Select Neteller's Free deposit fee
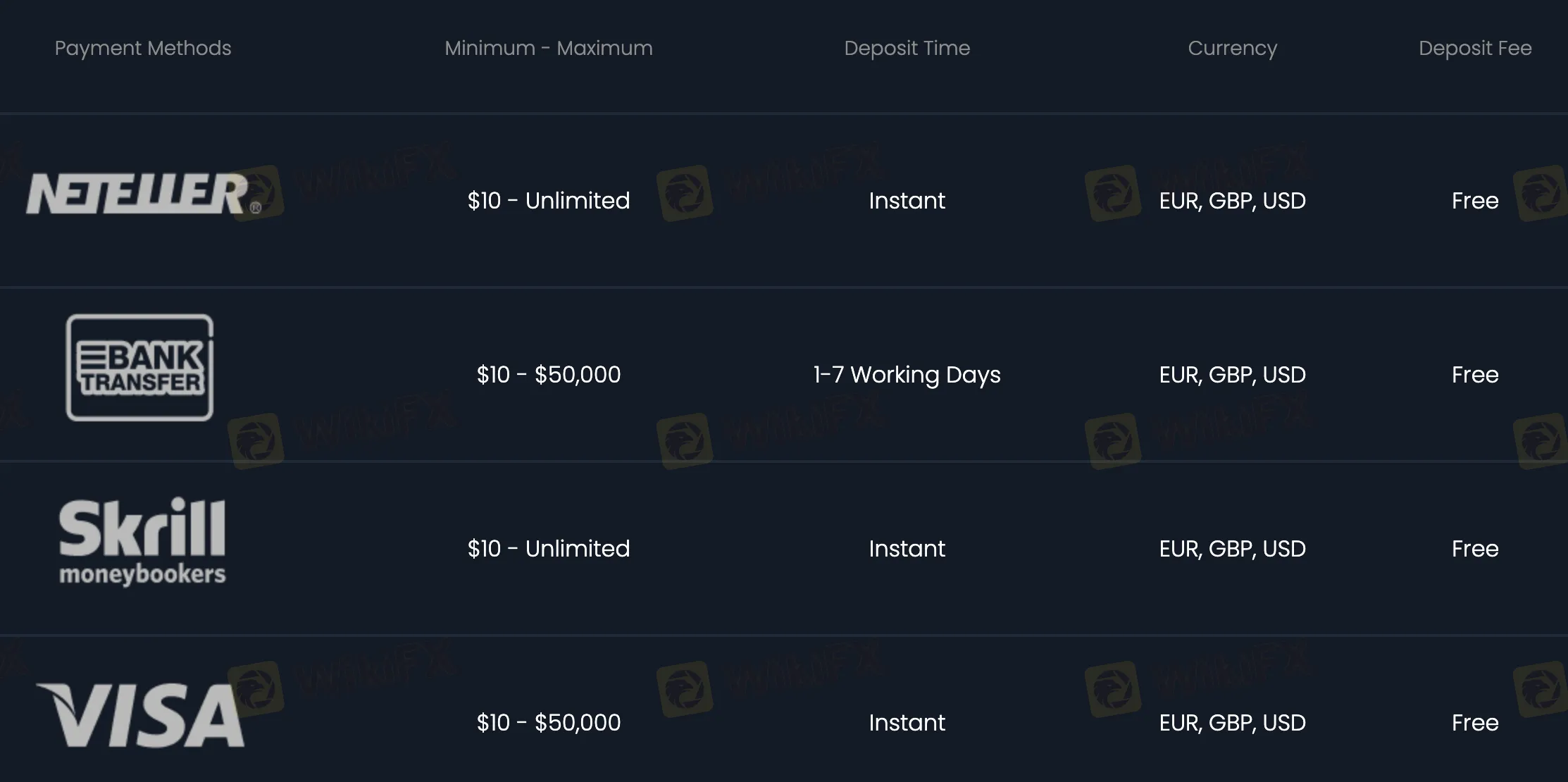 [x=1475, y=201]
